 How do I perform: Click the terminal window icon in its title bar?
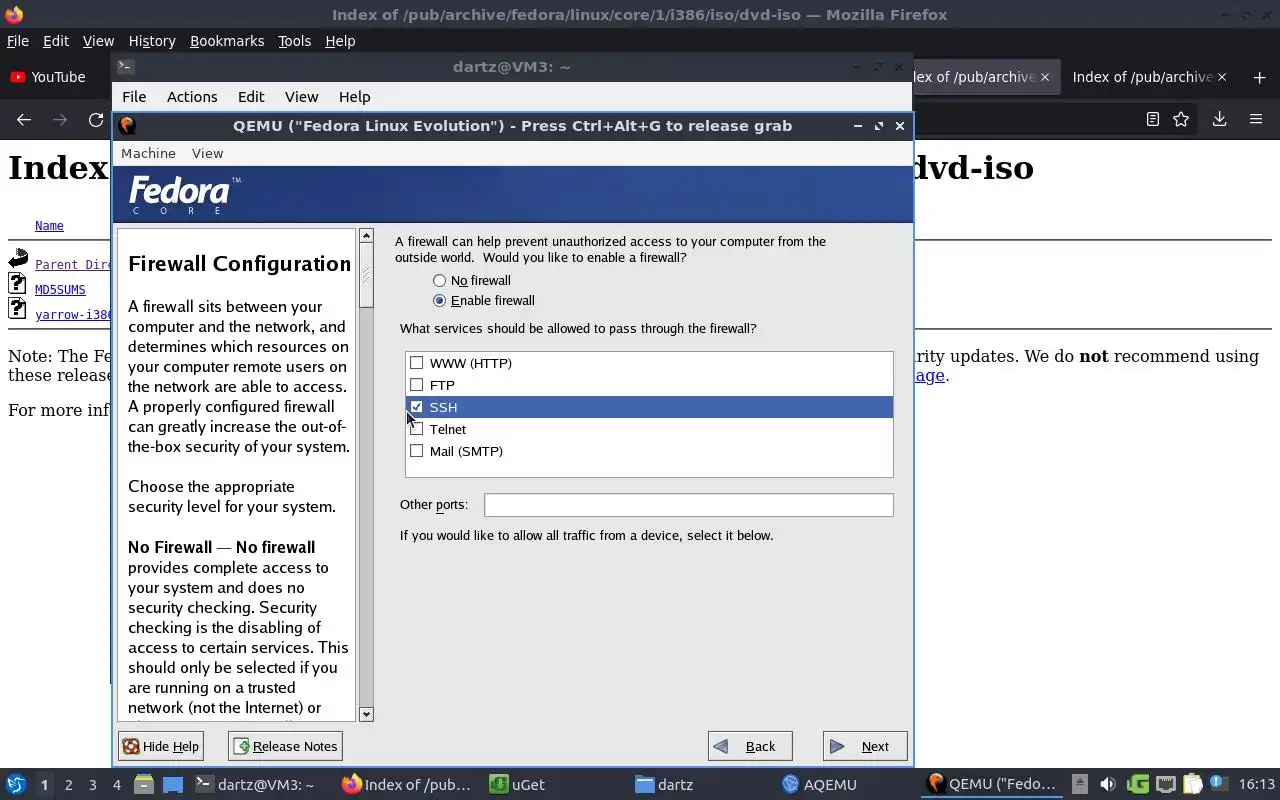coord(125,67)
